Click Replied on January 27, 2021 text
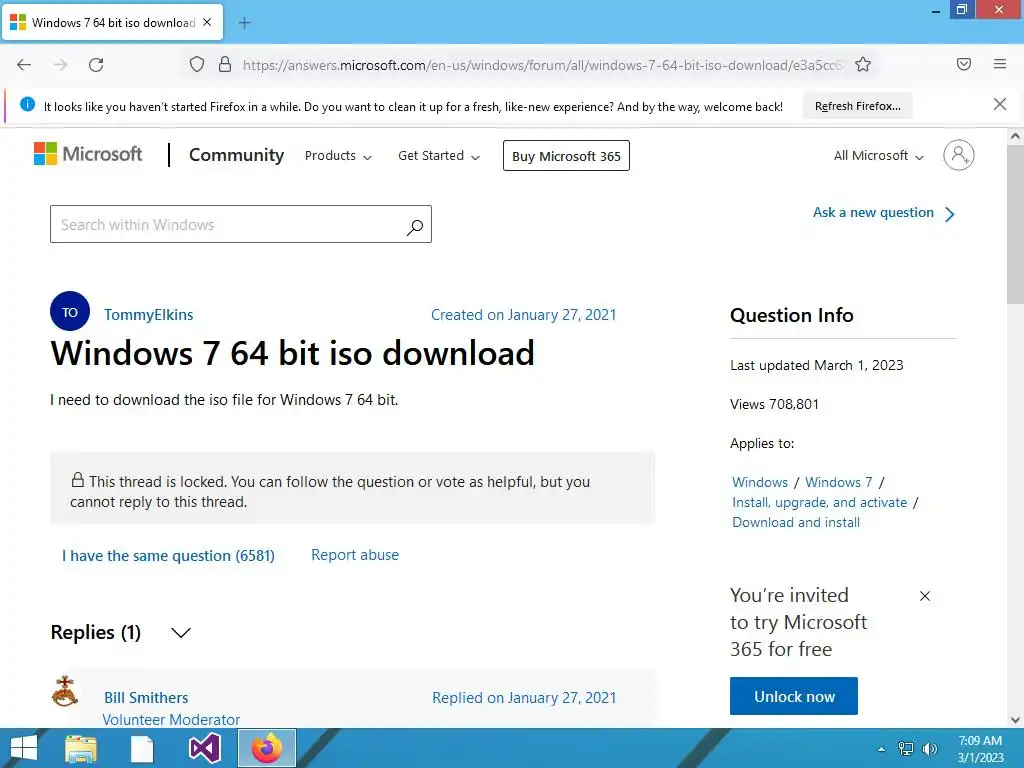1024x768 pixels. (524, 697)
